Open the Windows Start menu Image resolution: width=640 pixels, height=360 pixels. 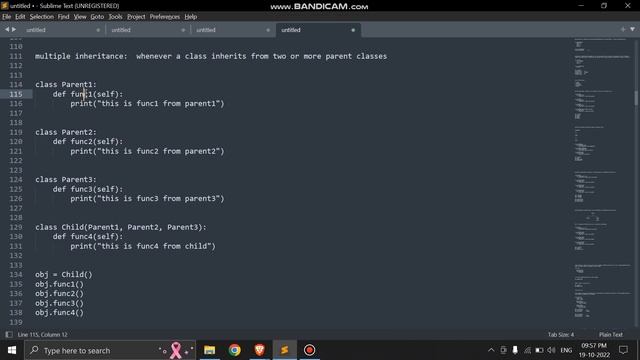pyautogui.click(x=12, y=350)
